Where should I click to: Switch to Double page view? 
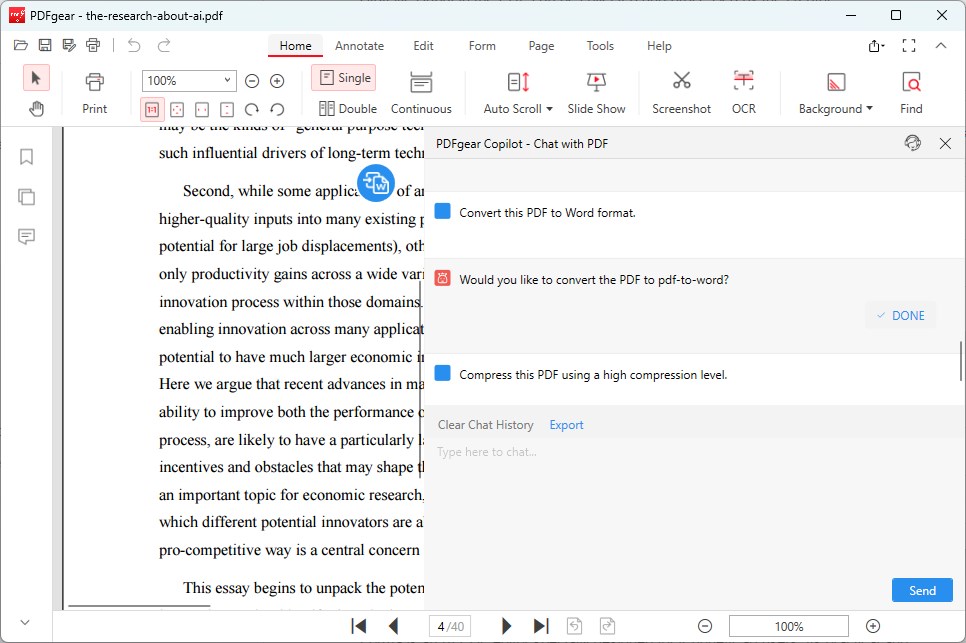347,109
